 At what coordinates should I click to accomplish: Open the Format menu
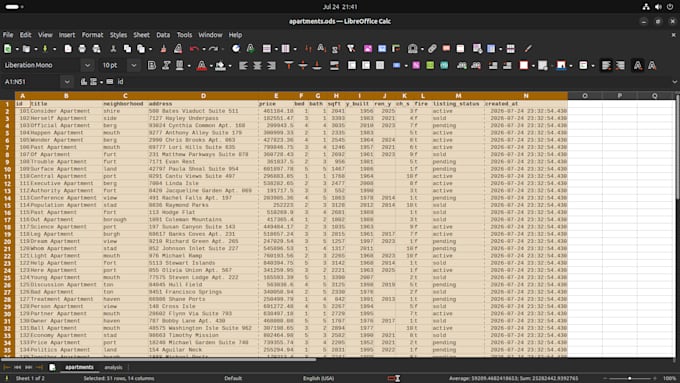[92, 35]
